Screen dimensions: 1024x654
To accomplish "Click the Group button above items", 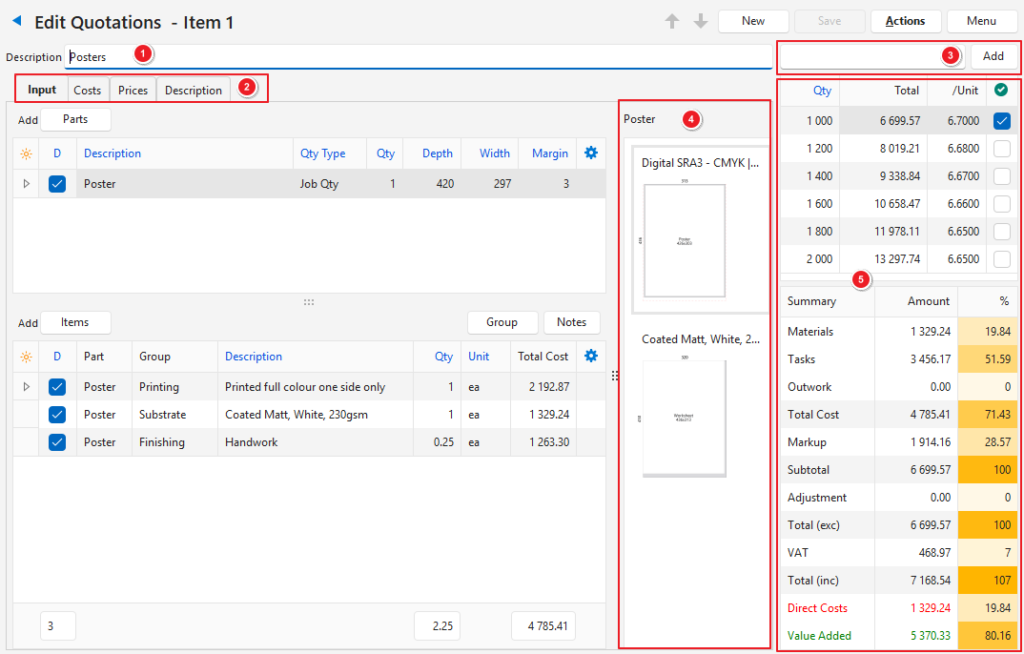I will point(502,322).
